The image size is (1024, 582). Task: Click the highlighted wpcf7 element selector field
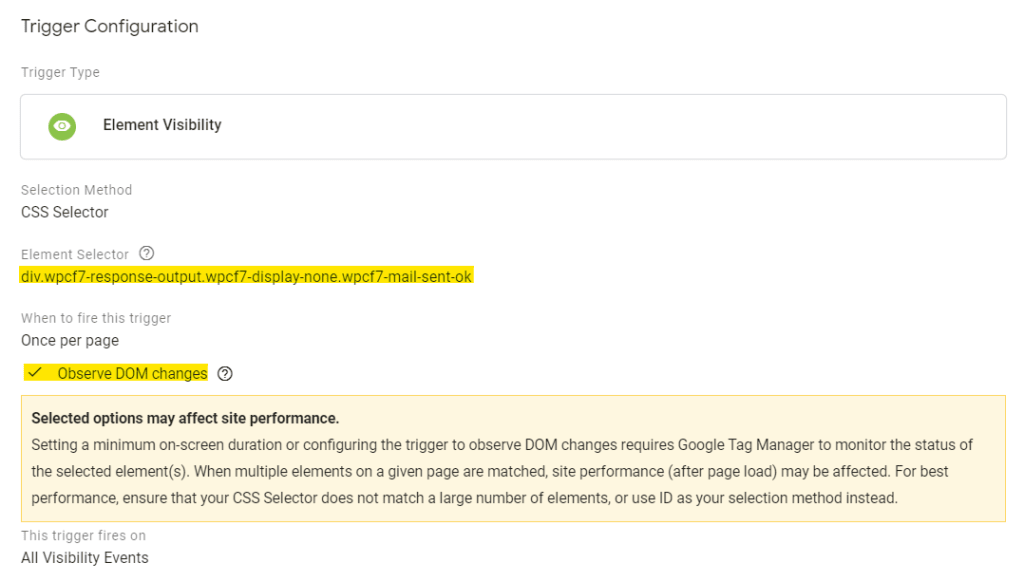(x=246, y=276)
